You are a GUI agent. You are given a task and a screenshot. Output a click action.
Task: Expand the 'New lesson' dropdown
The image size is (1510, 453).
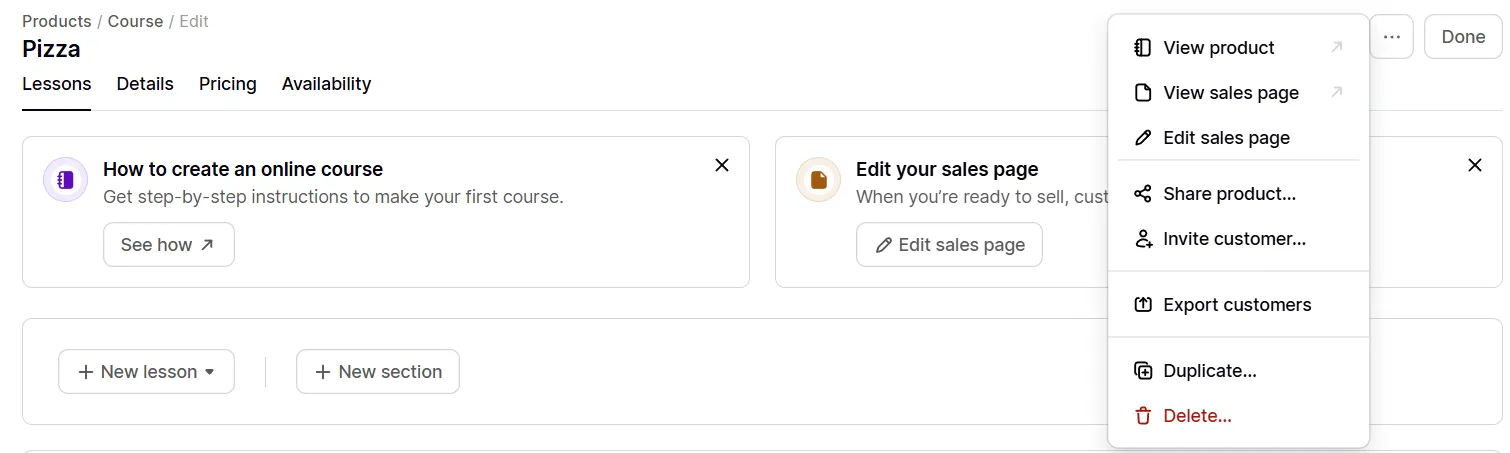(146, 372)
